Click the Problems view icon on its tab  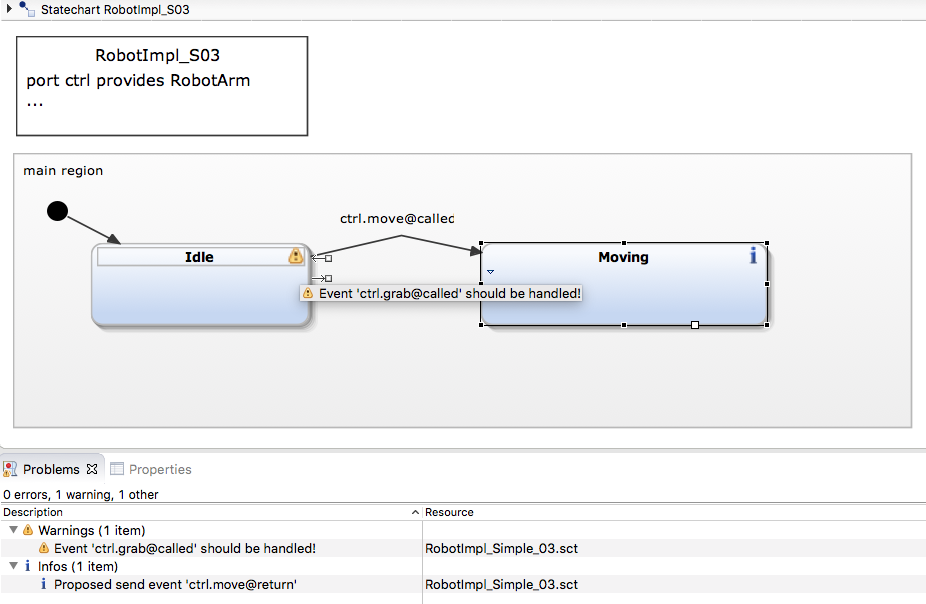click(9, 468)
